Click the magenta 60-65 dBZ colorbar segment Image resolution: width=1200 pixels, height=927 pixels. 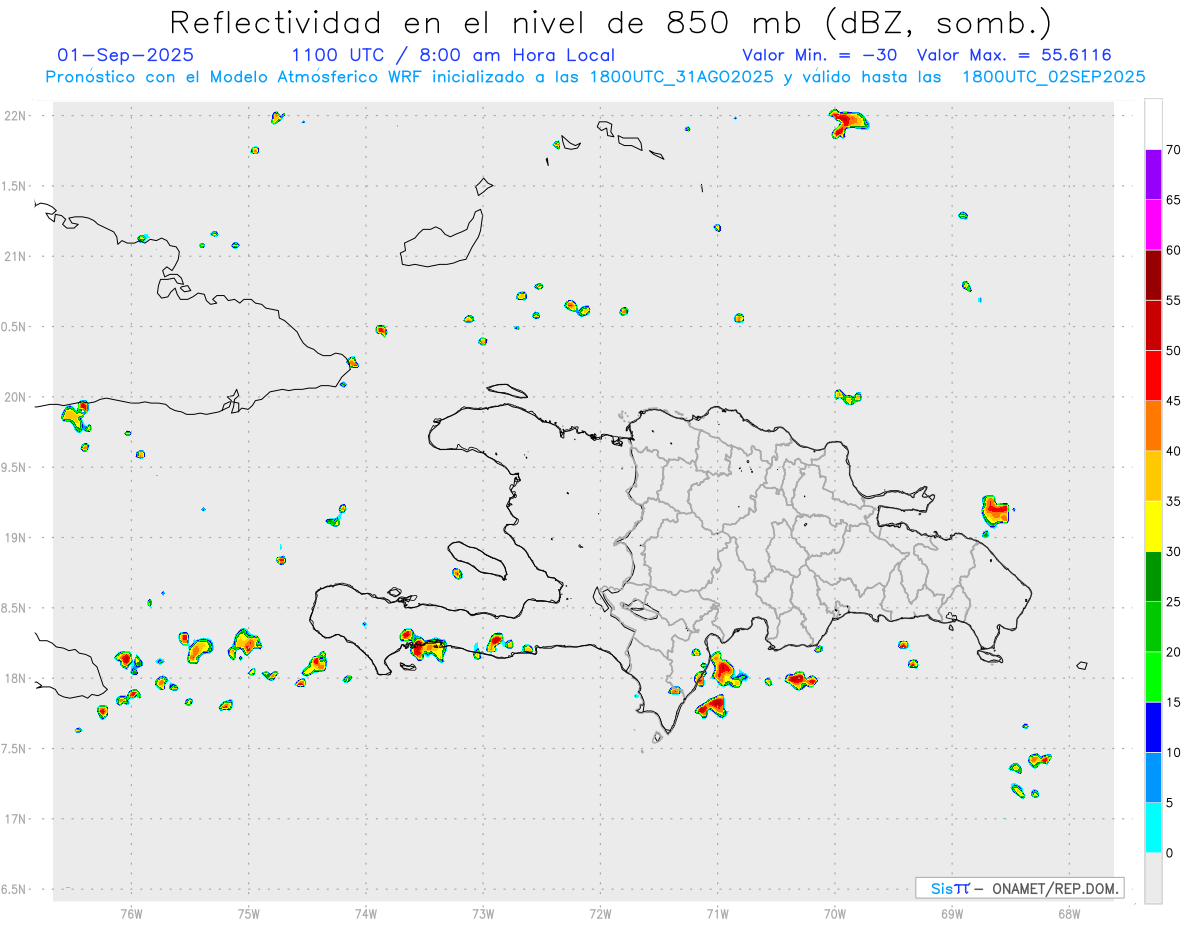[1153, 225]
